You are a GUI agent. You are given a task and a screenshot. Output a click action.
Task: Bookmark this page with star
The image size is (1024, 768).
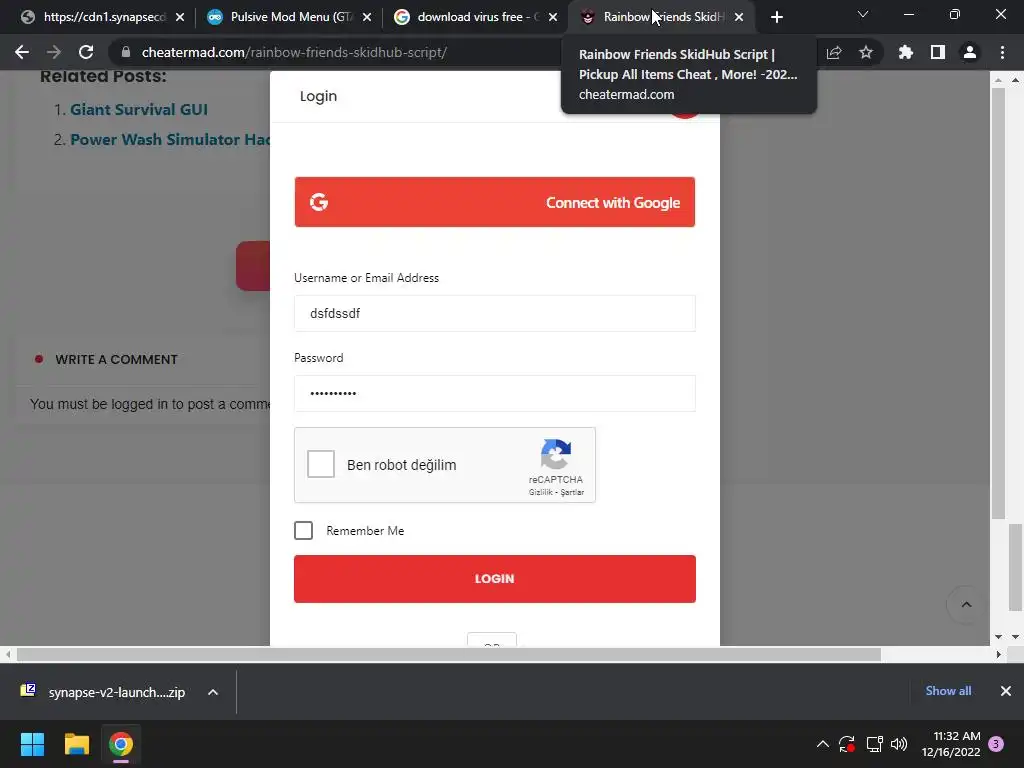click(x=866, y=52)
